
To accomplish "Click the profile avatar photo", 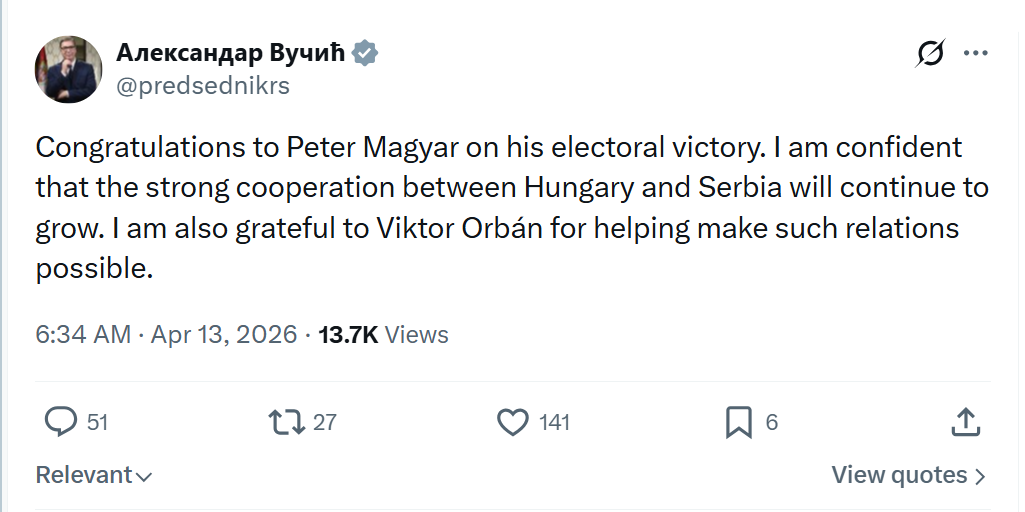I will pyautogui.click(x=69, y=69).
